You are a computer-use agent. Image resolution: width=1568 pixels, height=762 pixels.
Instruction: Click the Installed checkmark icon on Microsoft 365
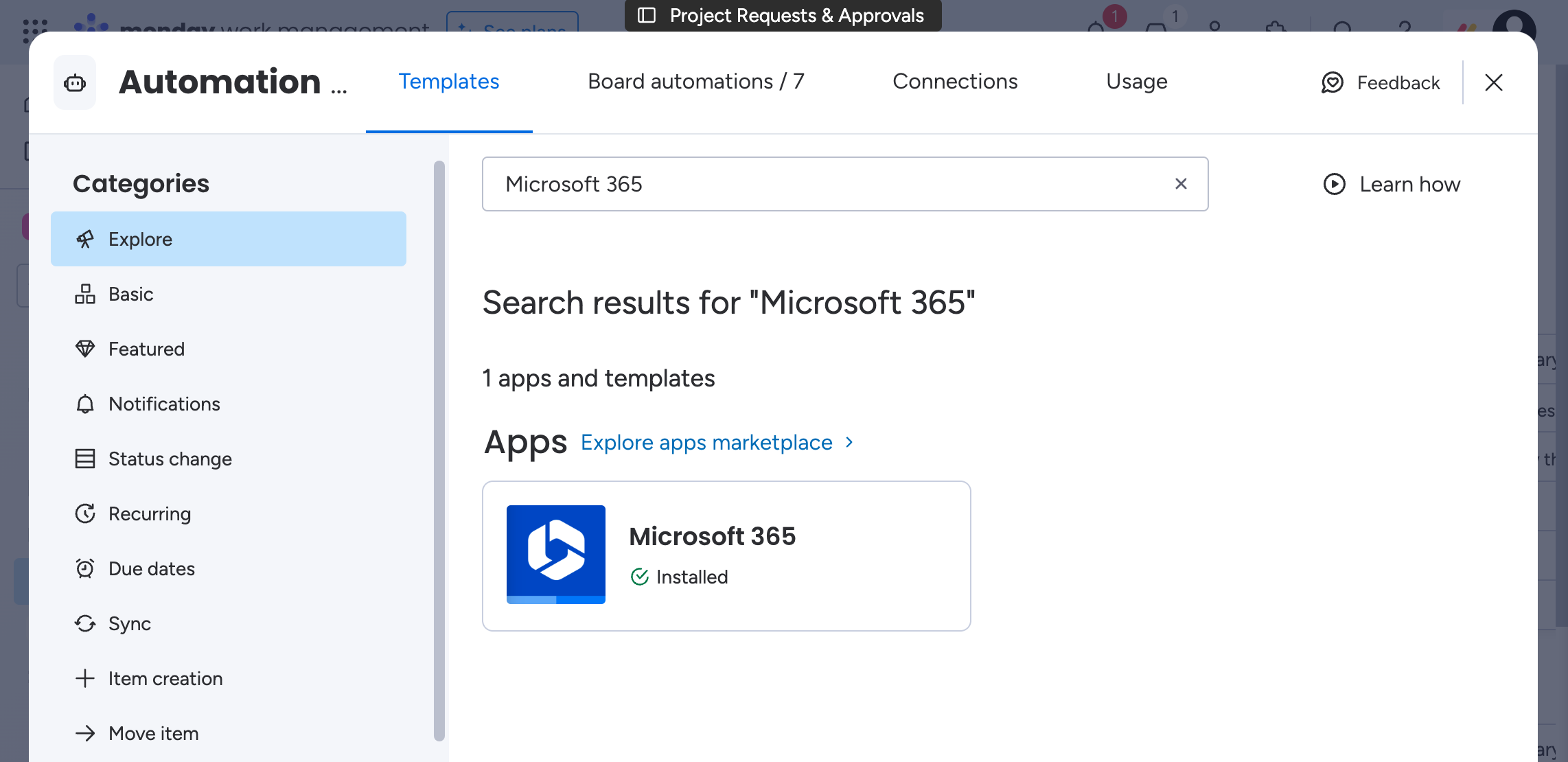(x=639, y=577)
